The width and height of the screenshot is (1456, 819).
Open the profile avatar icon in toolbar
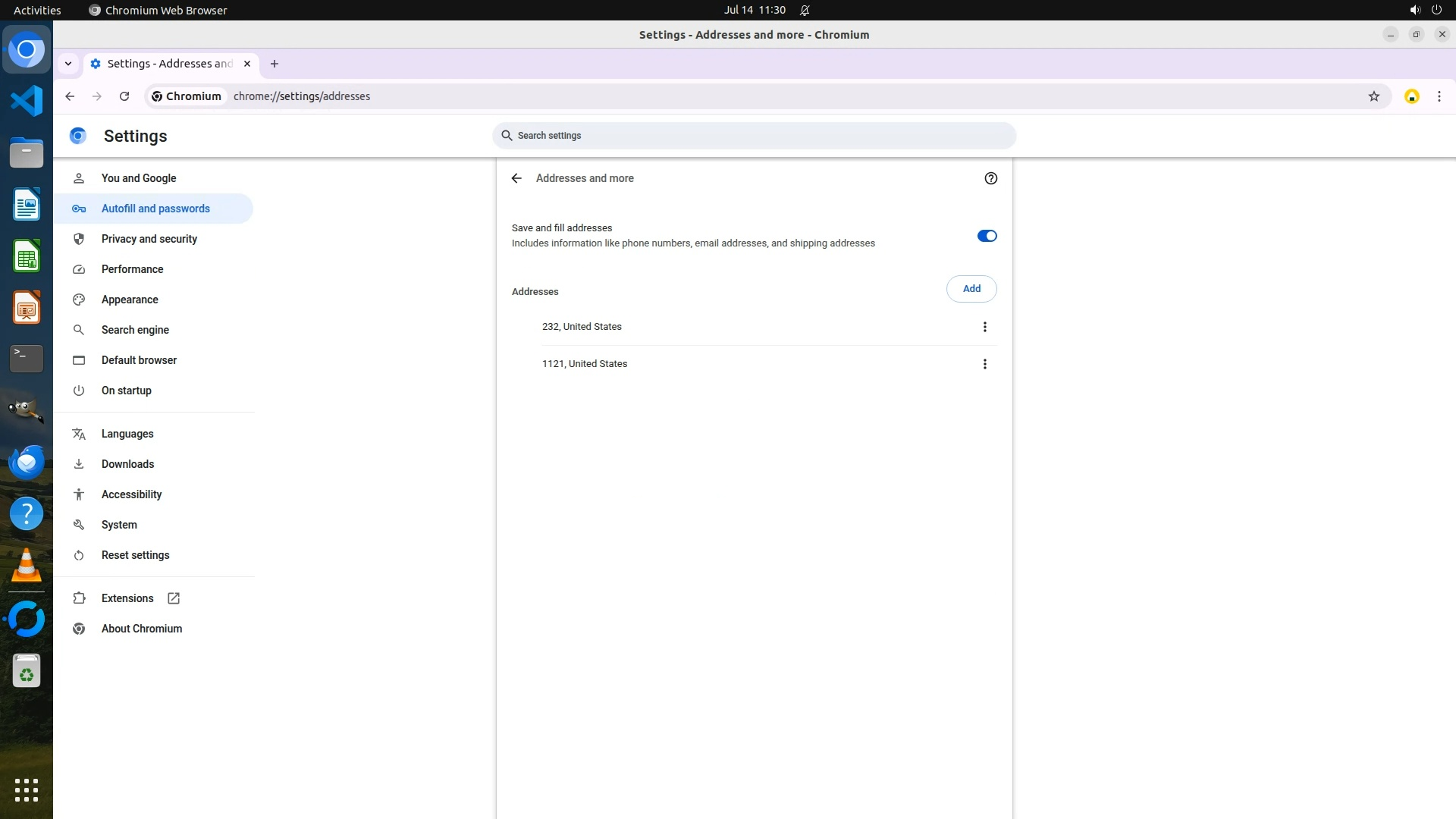click(x=1411, y=96)
